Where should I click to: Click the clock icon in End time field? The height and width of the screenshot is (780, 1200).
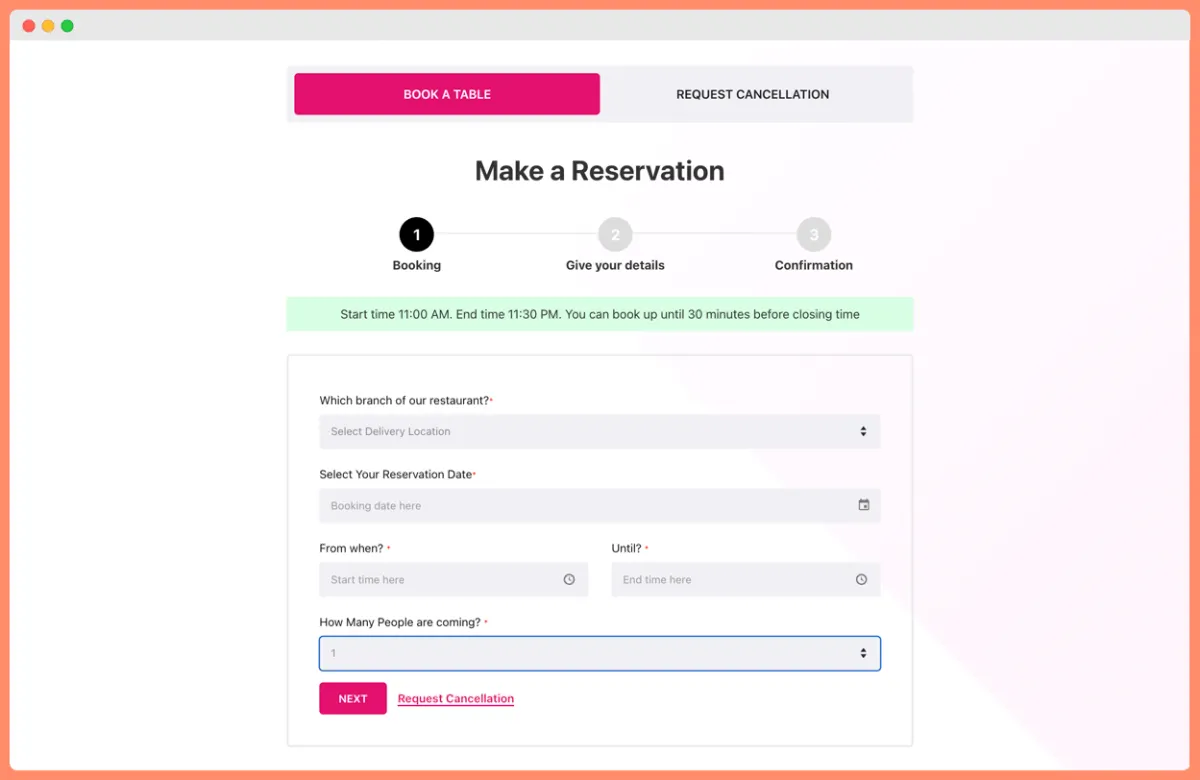(x=861, y=579)
